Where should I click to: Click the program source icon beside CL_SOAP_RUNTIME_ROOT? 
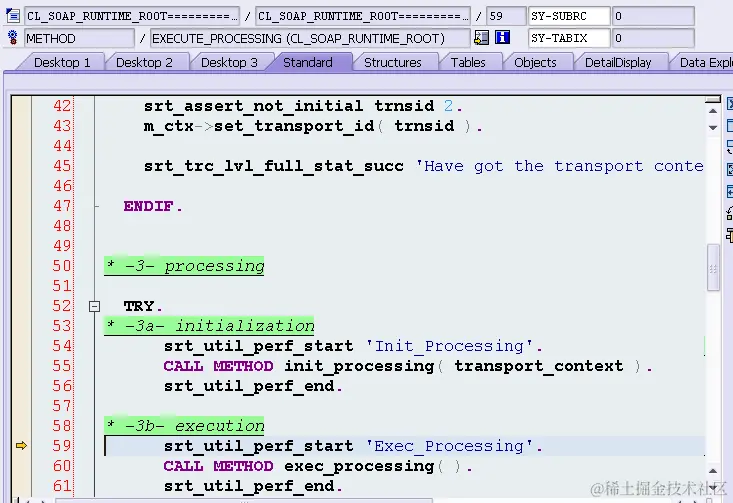tap(13, 16)
